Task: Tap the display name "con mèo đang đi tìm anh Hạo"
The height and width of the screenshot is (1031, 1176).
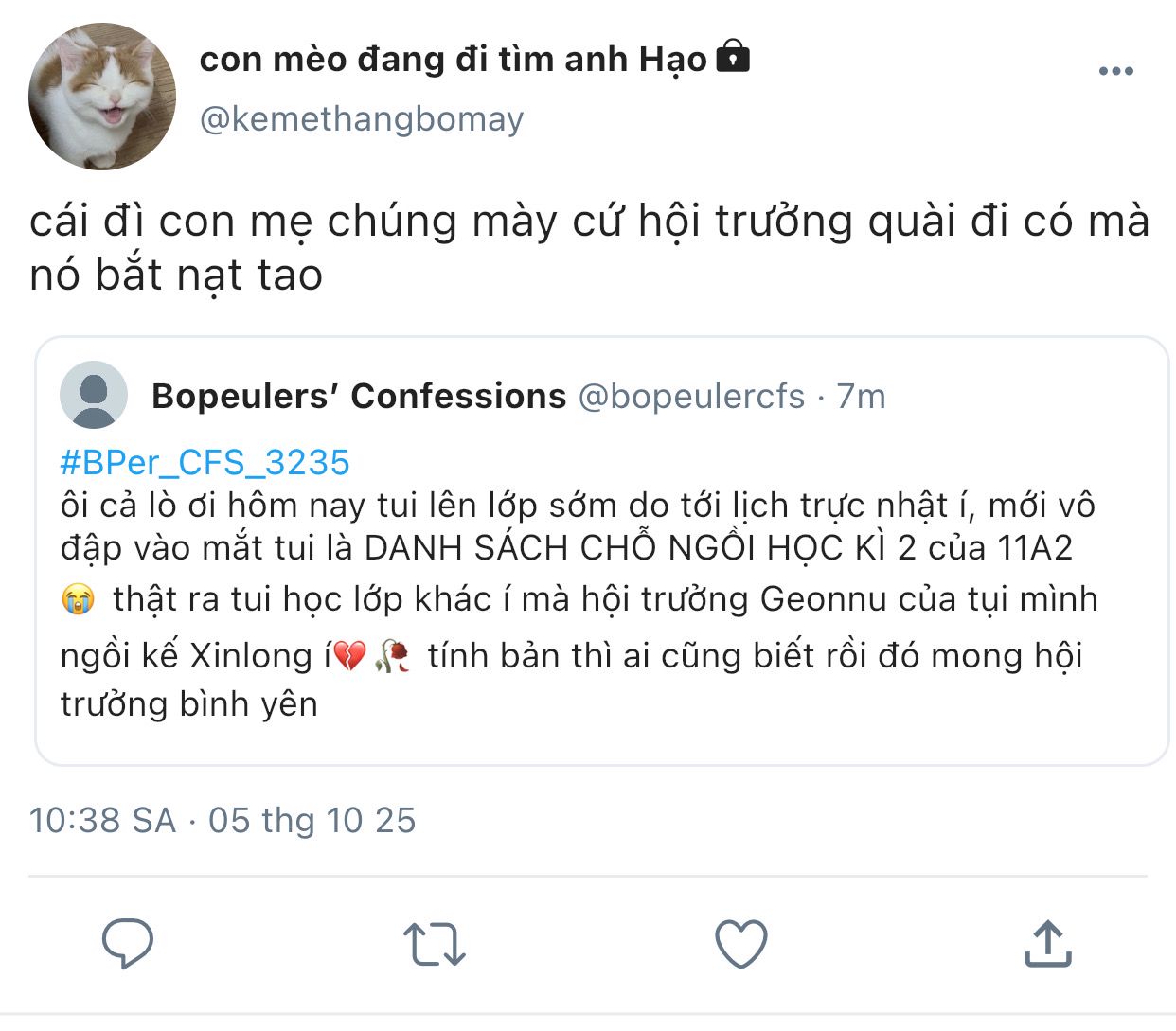Action: tap(453, 60)
